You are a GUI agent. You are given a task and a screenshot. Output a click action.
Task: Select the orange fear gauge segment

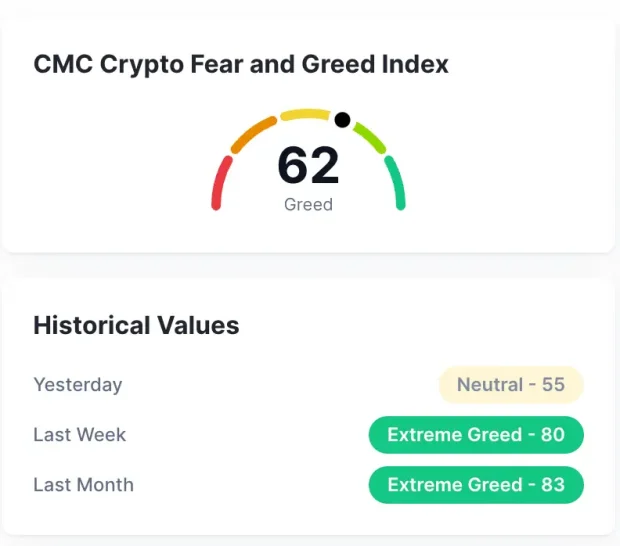(253, 134)
